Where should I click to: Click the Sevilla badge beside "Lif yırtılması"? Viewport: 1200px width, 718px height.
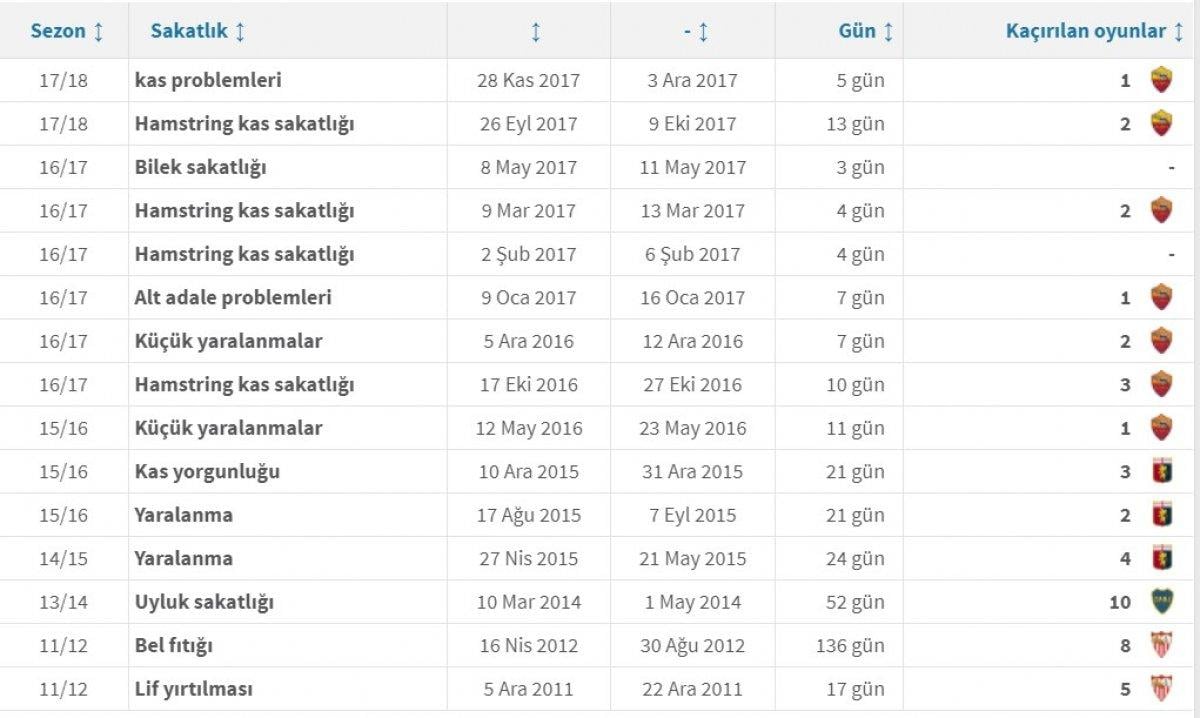1160,688
